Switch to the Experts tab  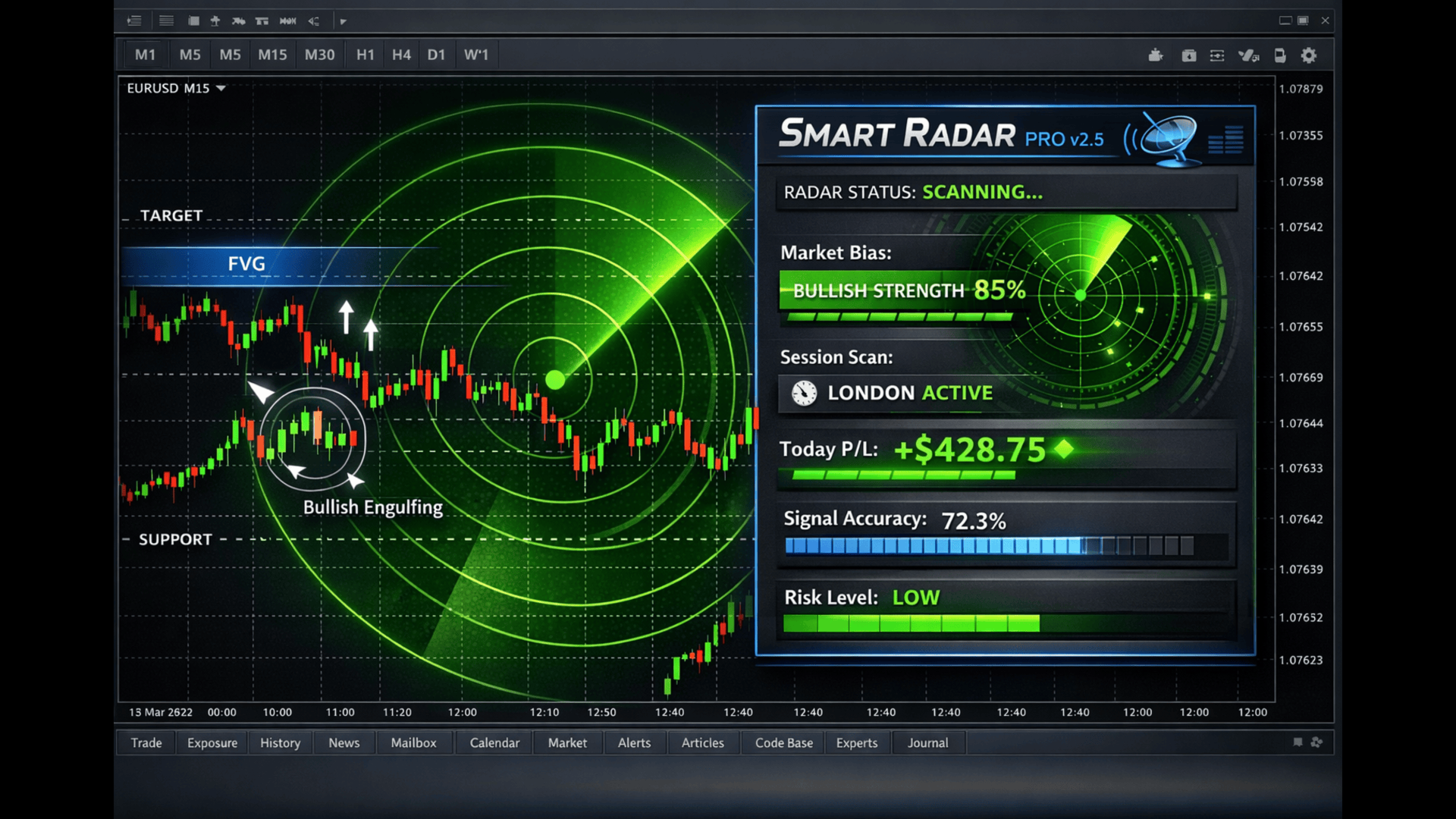(x=856, y=743)
